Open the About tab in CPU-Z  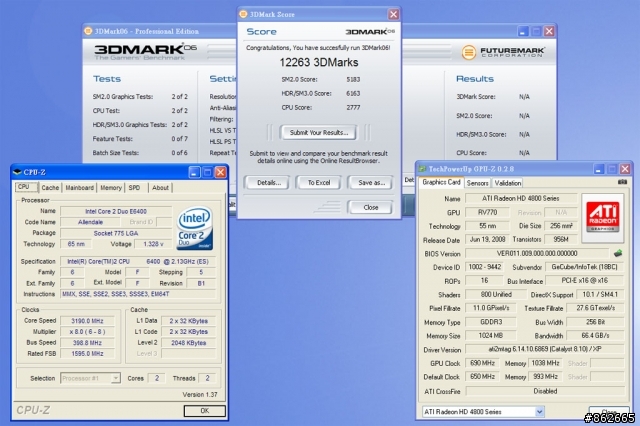(160, 188)
